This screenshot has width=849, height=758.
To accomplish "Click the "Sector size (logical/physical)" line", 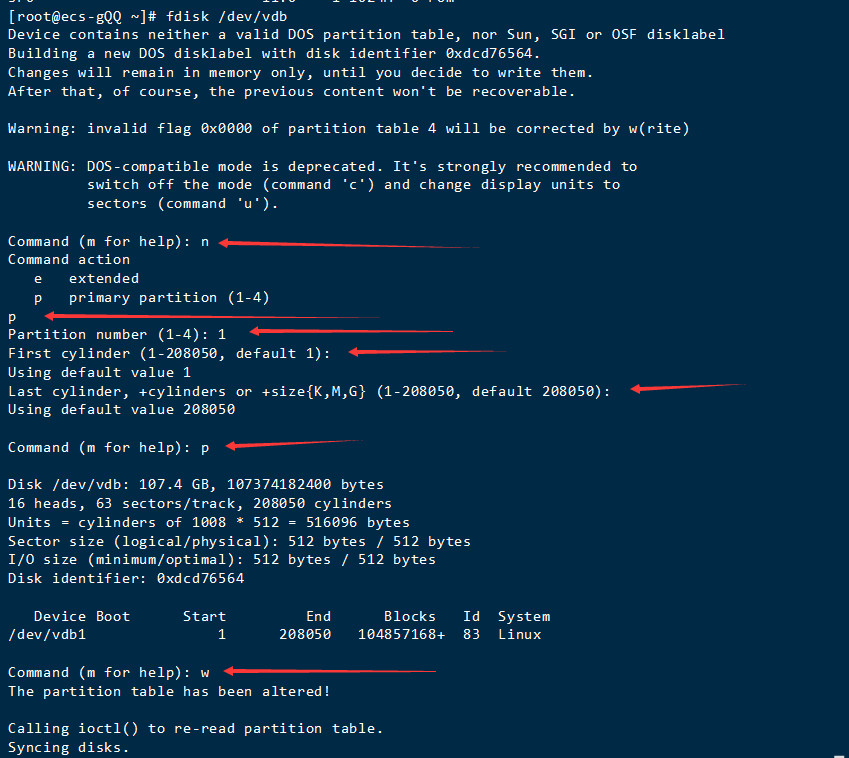I will click(239, 541).
